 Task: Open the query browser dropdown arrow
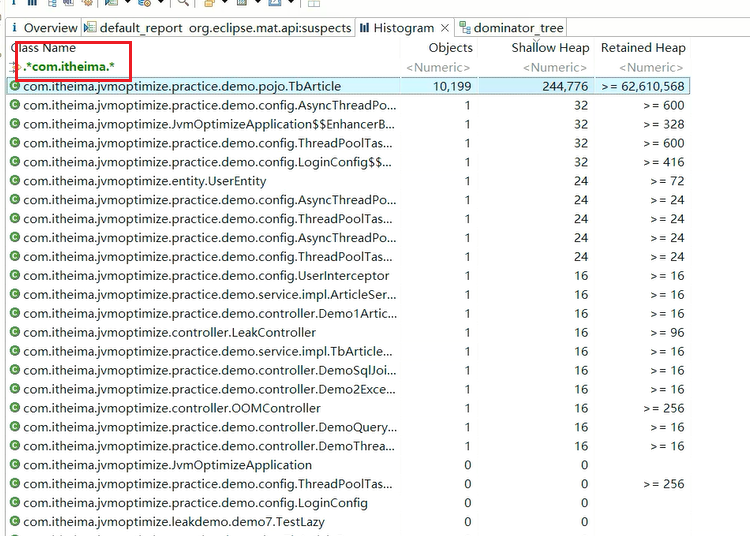(x=162, y=3)
